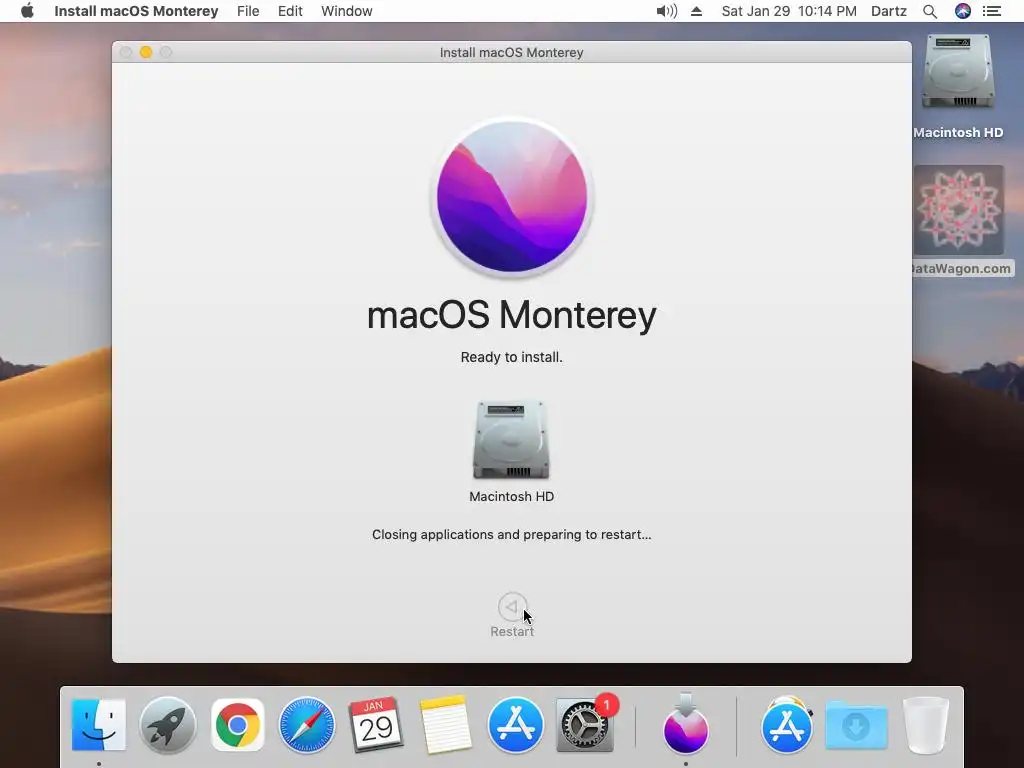Viewport: 1024px width, 768px height.
Task: Open Spotlight search magnifier
Action: point(930,11)
